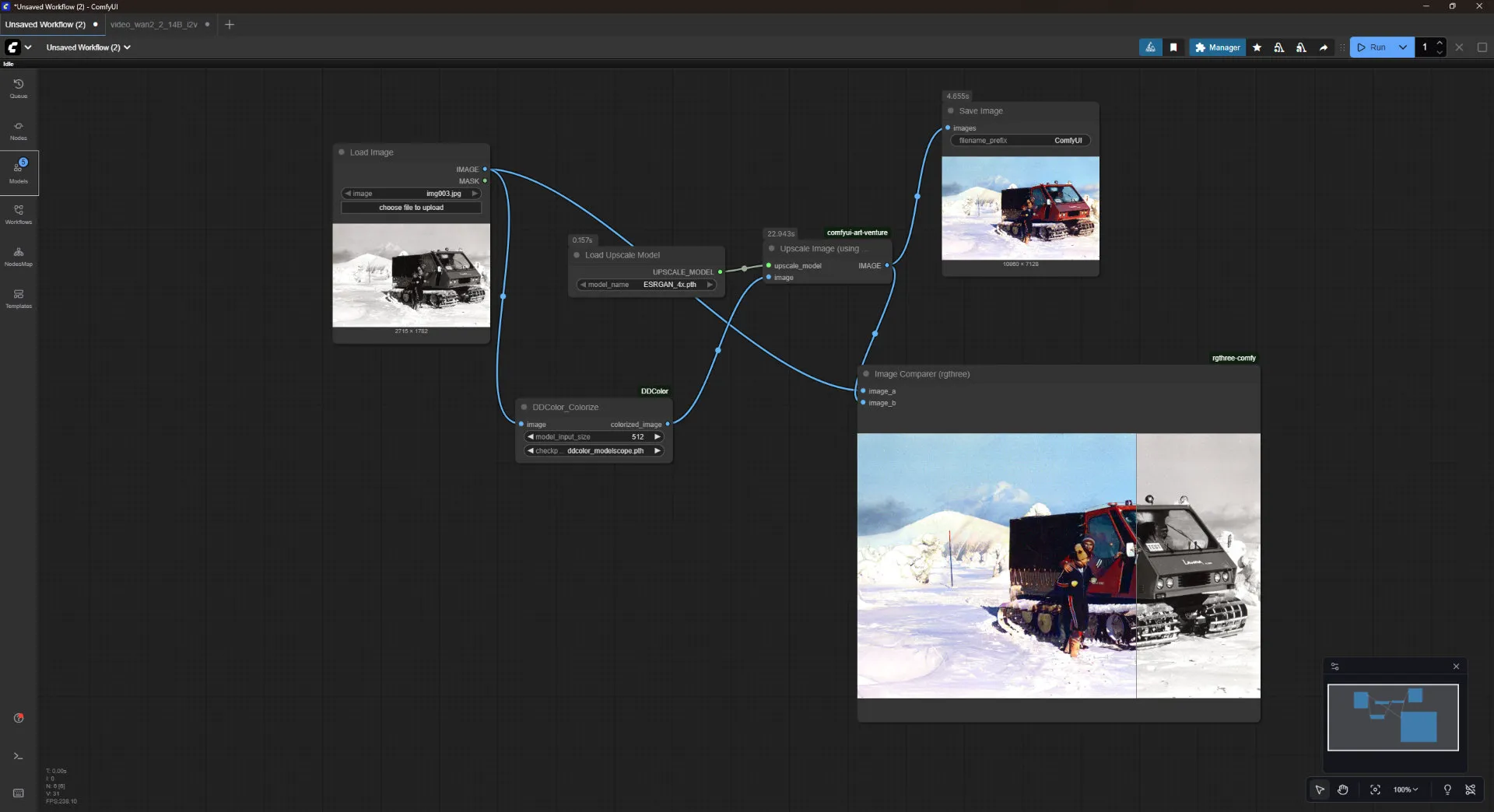Open the 100% zoom level dropdown
This screenshot has width=1494, height=812.
1405,789
